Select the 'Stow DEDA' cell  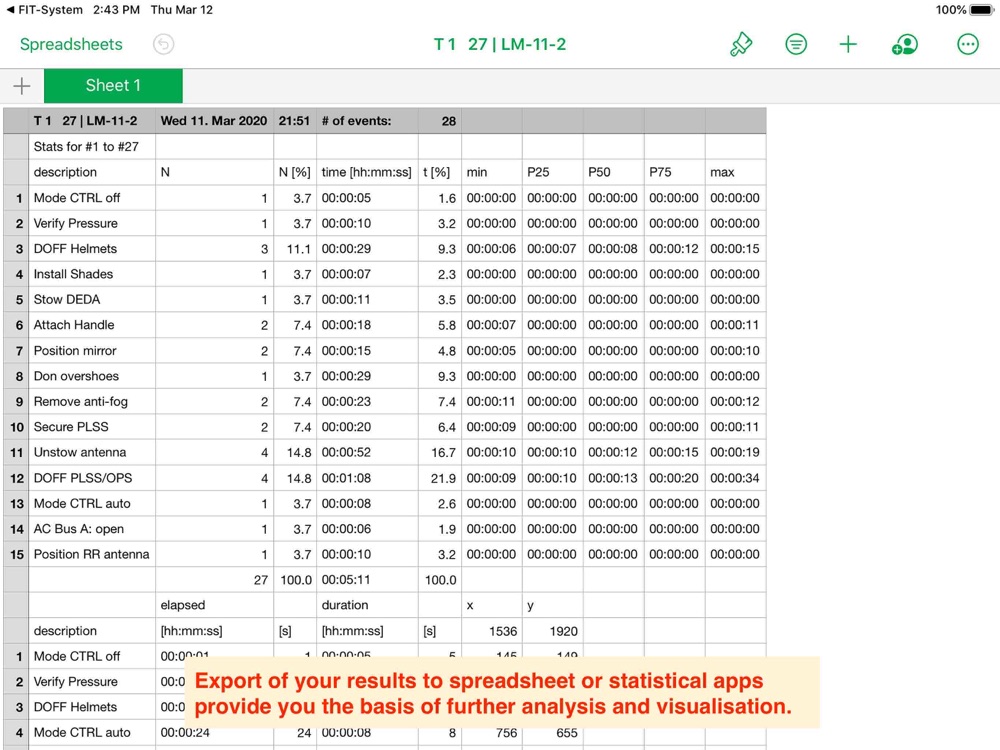point(92,300)
